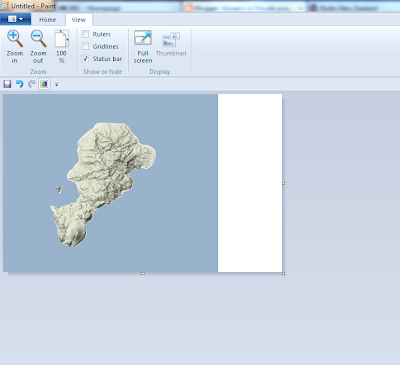The image size is (400, 365).
Task: Click the color spectrum icon in quick access toolbar
Action: click(x=44, y=84)
